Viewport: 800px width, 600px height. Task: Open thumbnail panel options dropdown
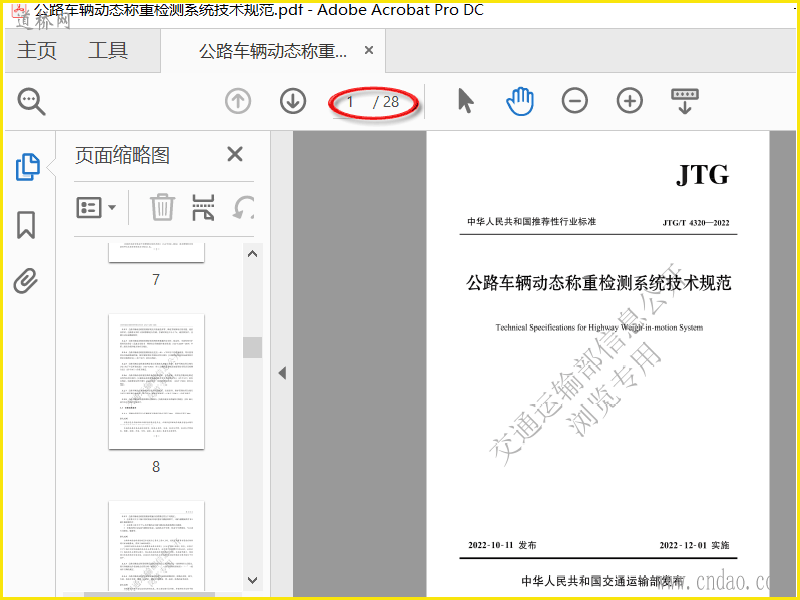96,208
